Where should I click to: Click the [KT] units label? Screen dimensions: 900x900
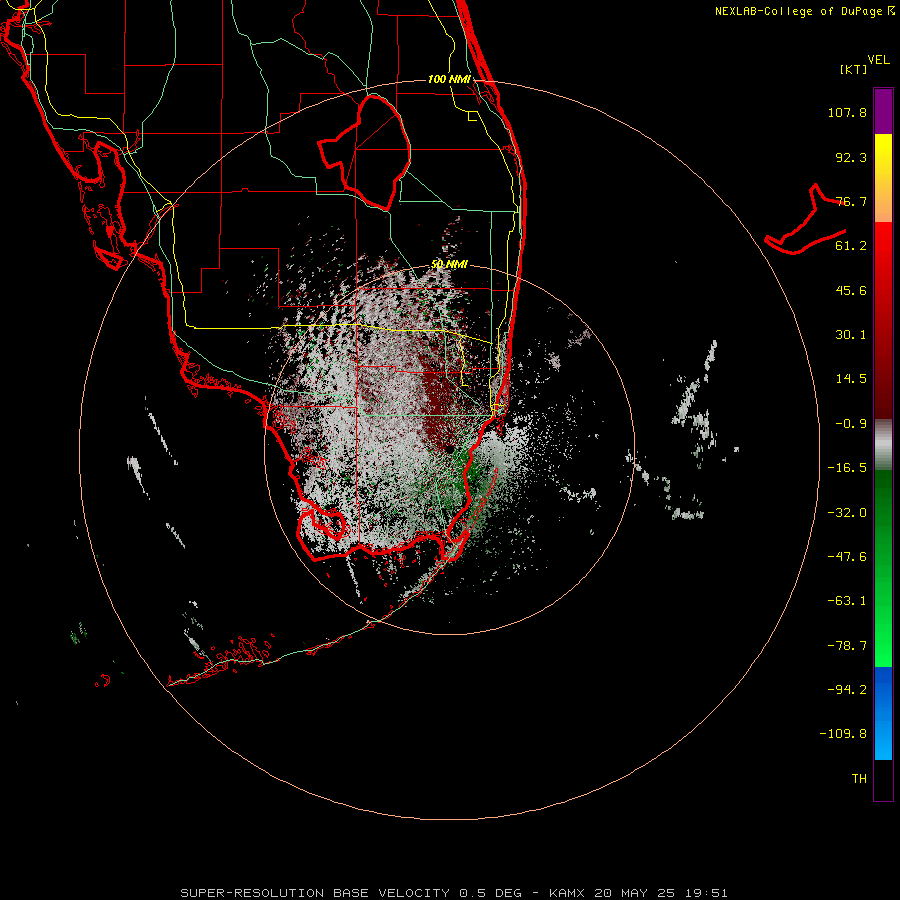[854, 70]
